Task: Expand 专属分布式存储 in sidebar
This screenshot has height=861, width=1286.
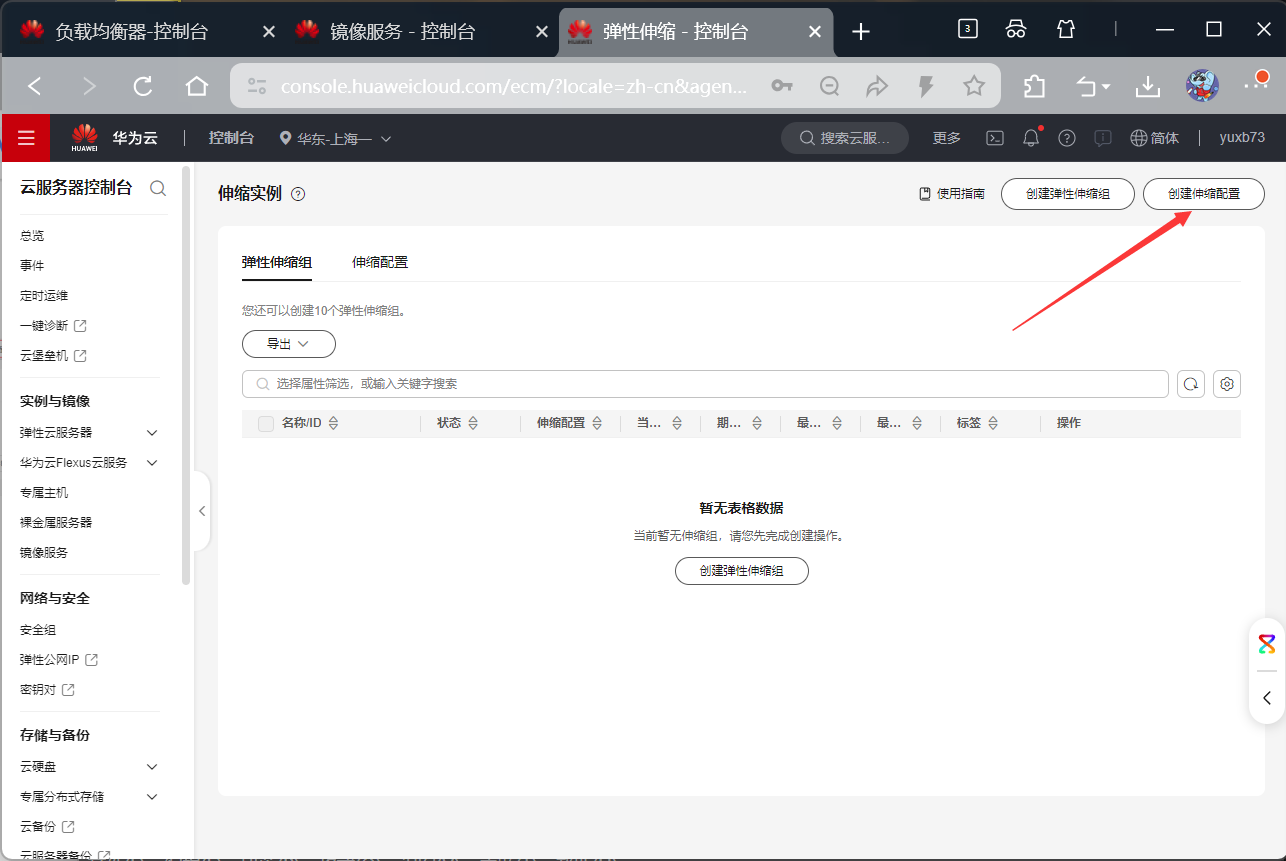Action: click(152, 797)
